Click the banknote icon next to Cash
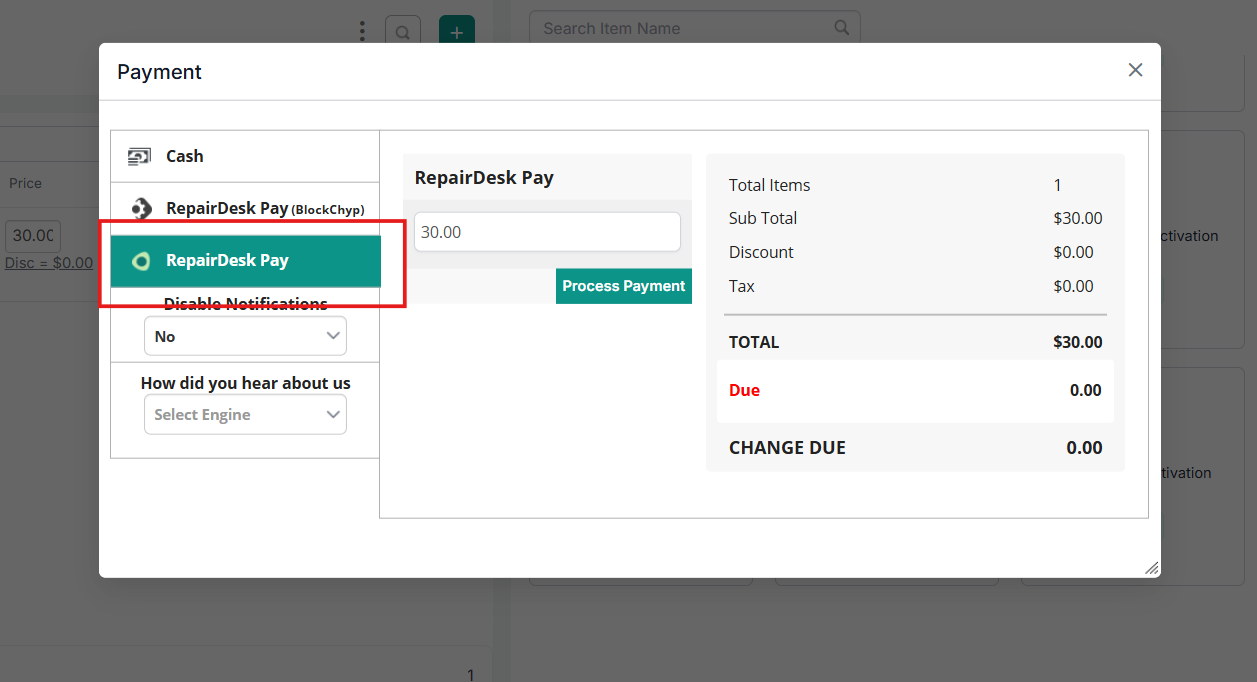Screen dimensions: 1257x682 click(x=138, y=156)
